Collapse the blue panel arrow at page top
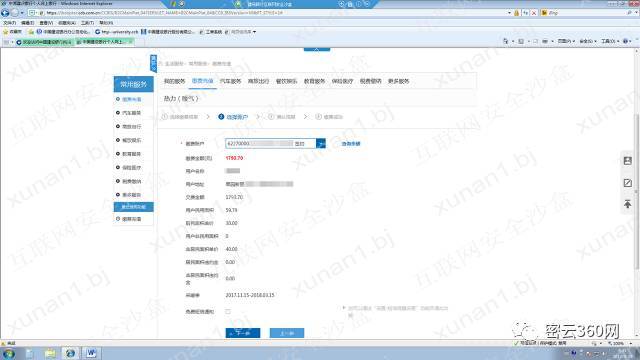The height and width of the screenshot is (360, 640). pyautogui.click(x=317, y=49)
